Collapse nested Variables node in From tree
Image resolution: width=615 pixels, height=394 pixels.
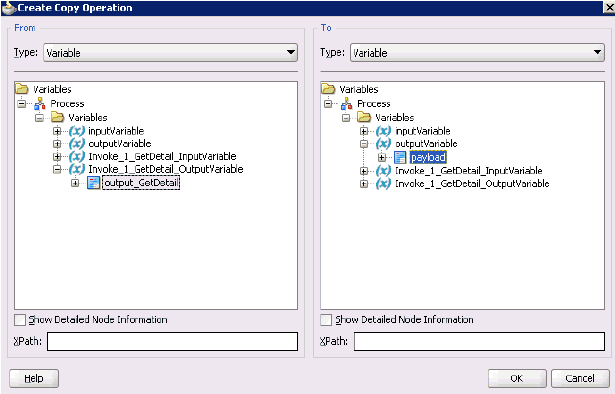coord(40,118)
